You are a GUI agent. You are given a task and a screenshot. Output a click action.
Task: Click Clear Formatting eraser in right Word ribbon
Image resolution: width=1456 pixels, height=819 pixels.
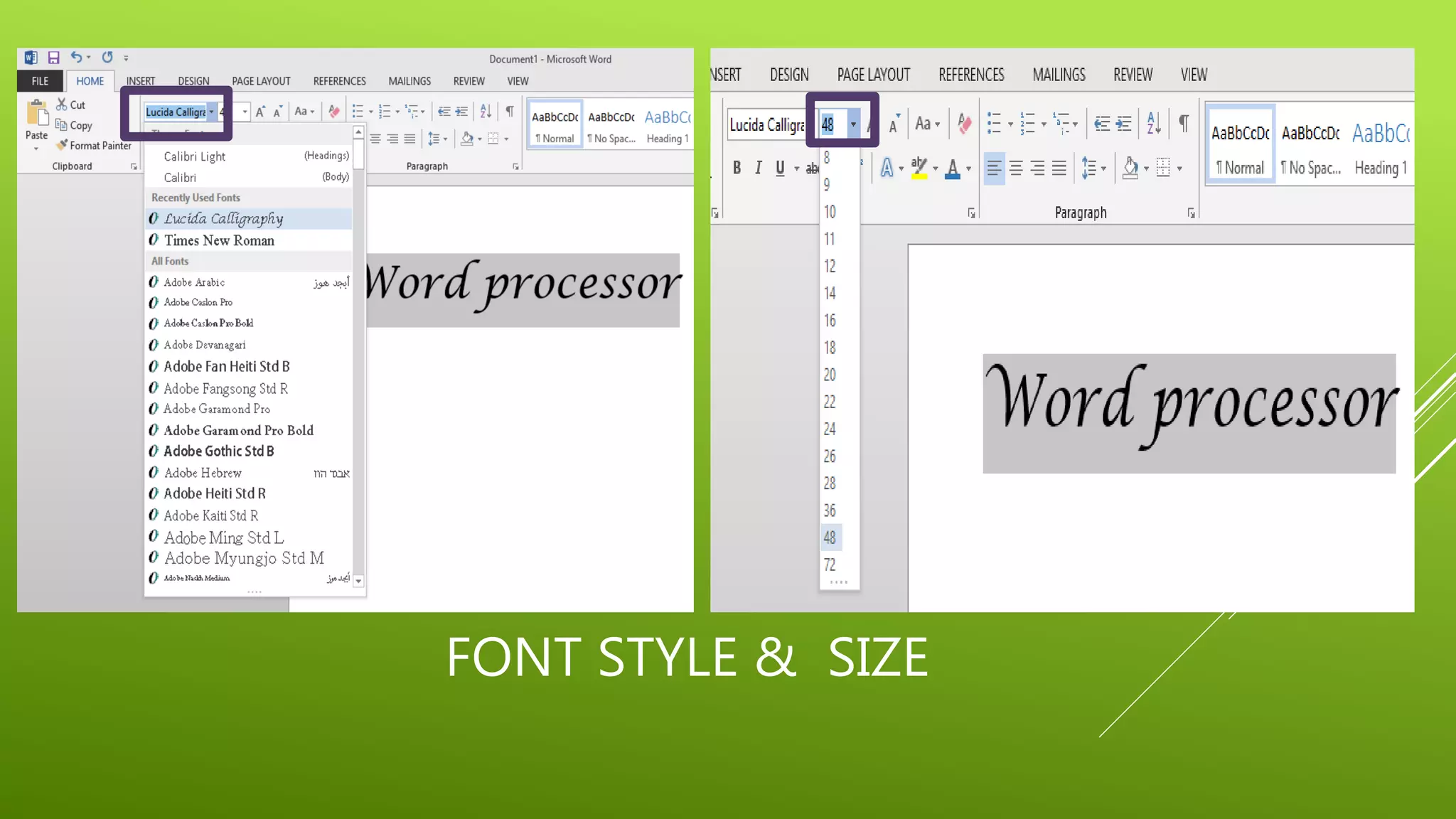964,124
